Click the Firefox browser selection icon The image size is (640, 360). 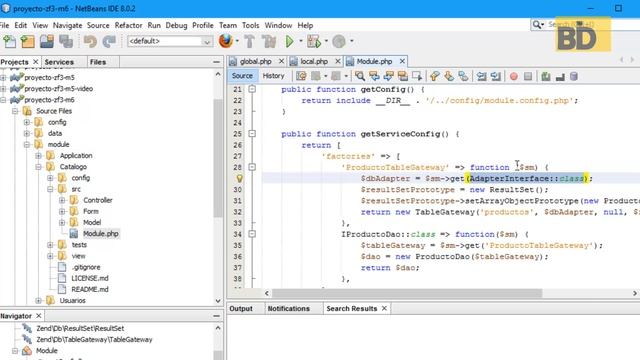225,41
